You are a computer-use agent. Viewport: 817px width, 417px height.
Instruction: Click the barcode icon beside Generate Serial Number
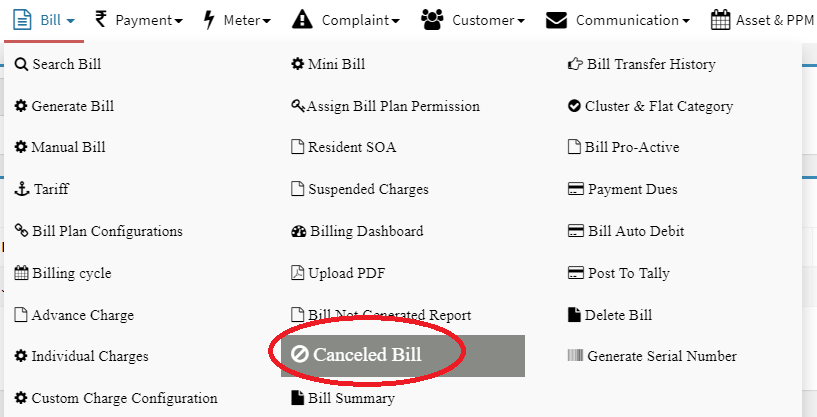575,356
